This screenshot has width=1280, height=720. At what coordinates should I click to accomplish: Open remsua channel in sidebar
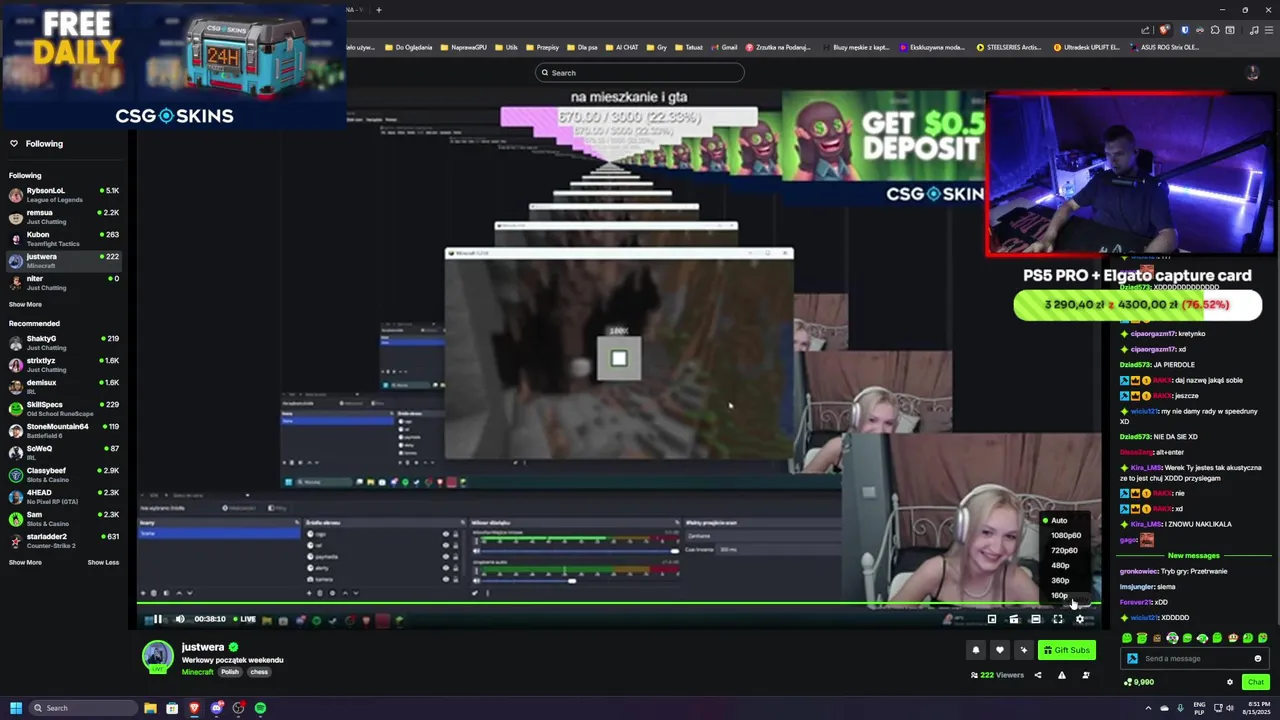click(x=64, y=216)
